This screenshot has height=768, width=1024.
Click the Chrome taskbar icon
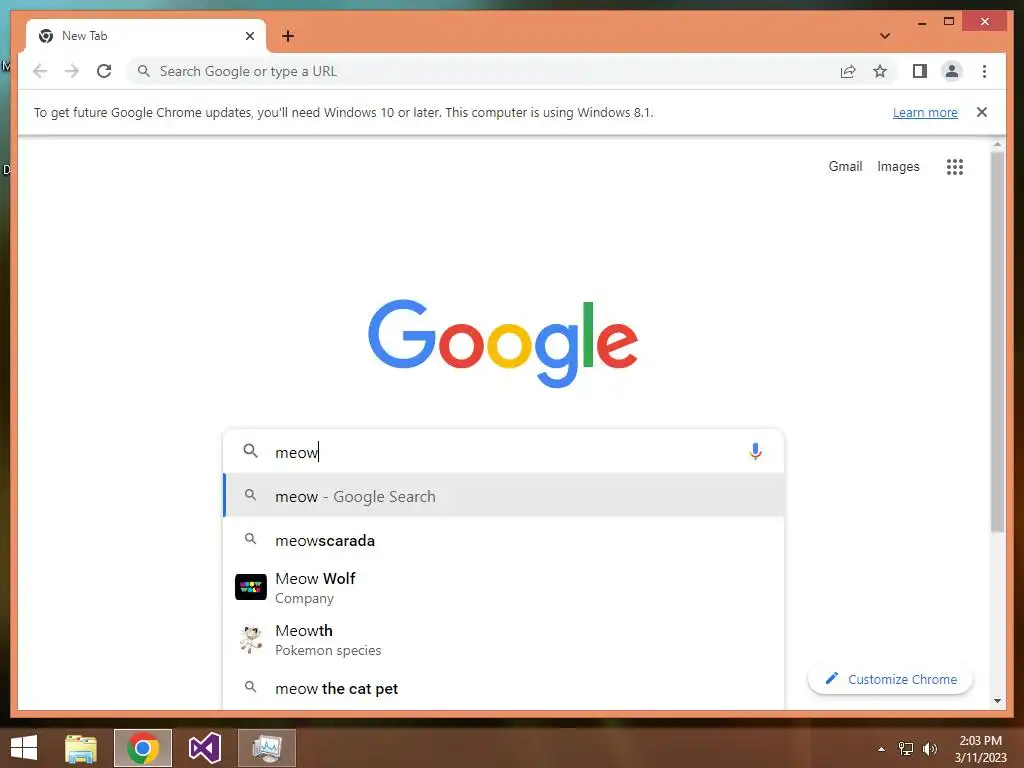(143, 748)
